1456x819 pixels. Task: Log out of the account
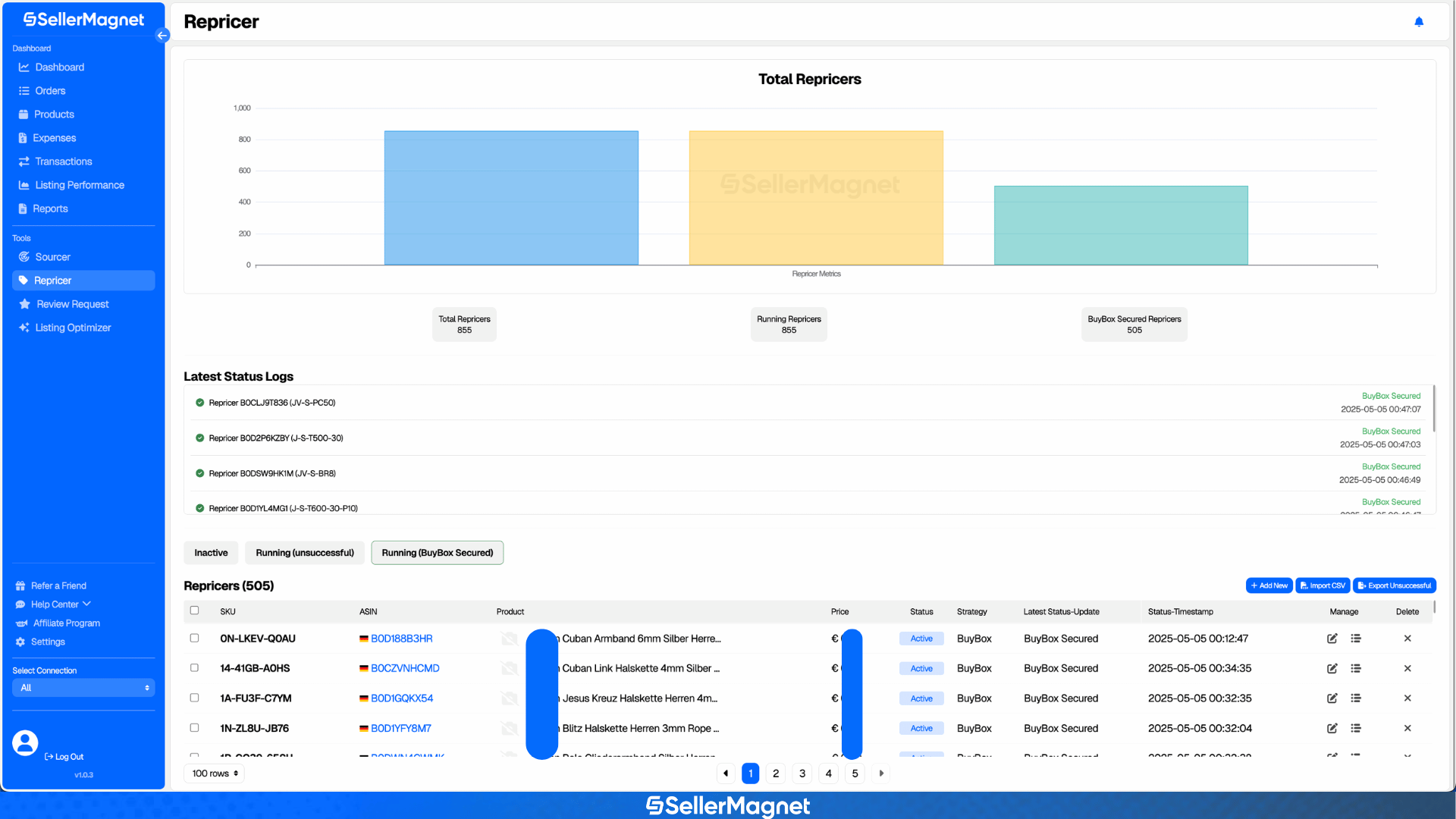pyautogui.click(x=64, y=757)
